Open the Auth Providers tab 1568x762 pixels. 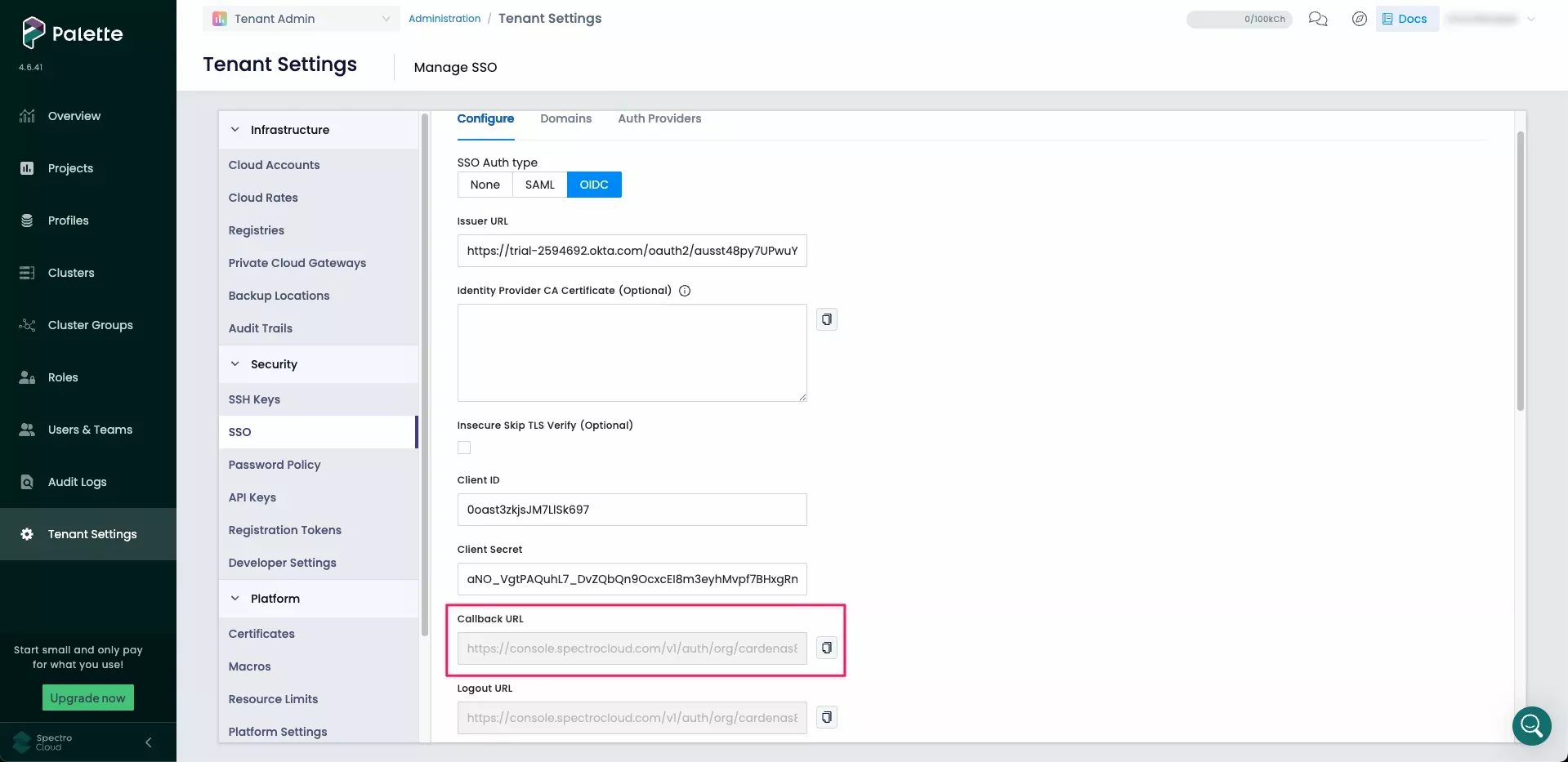click(x=659, y=118)
